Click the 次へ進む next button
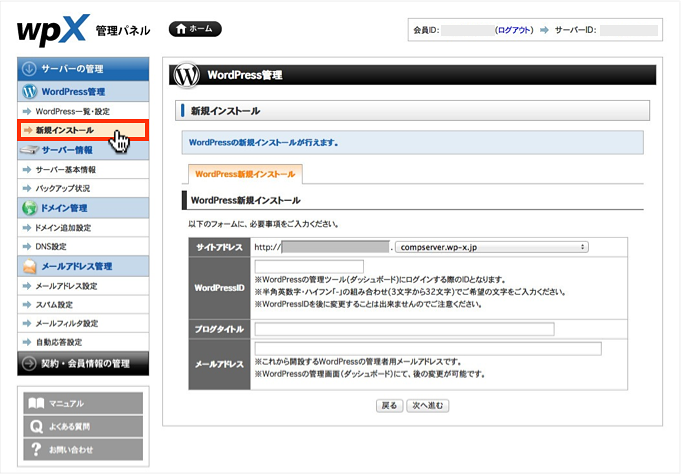681x474 pixels. coord(428,405)
